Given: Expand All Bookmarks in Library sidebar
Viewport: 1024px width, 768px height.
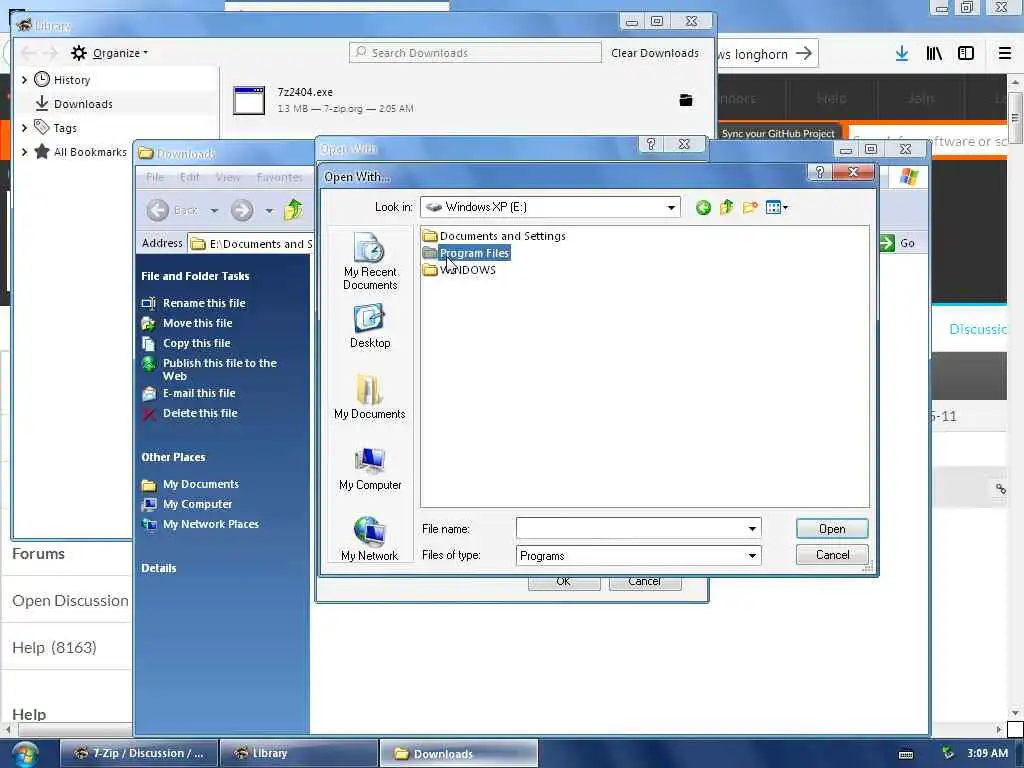Looking at the screenshot, I should coord(24,152).
